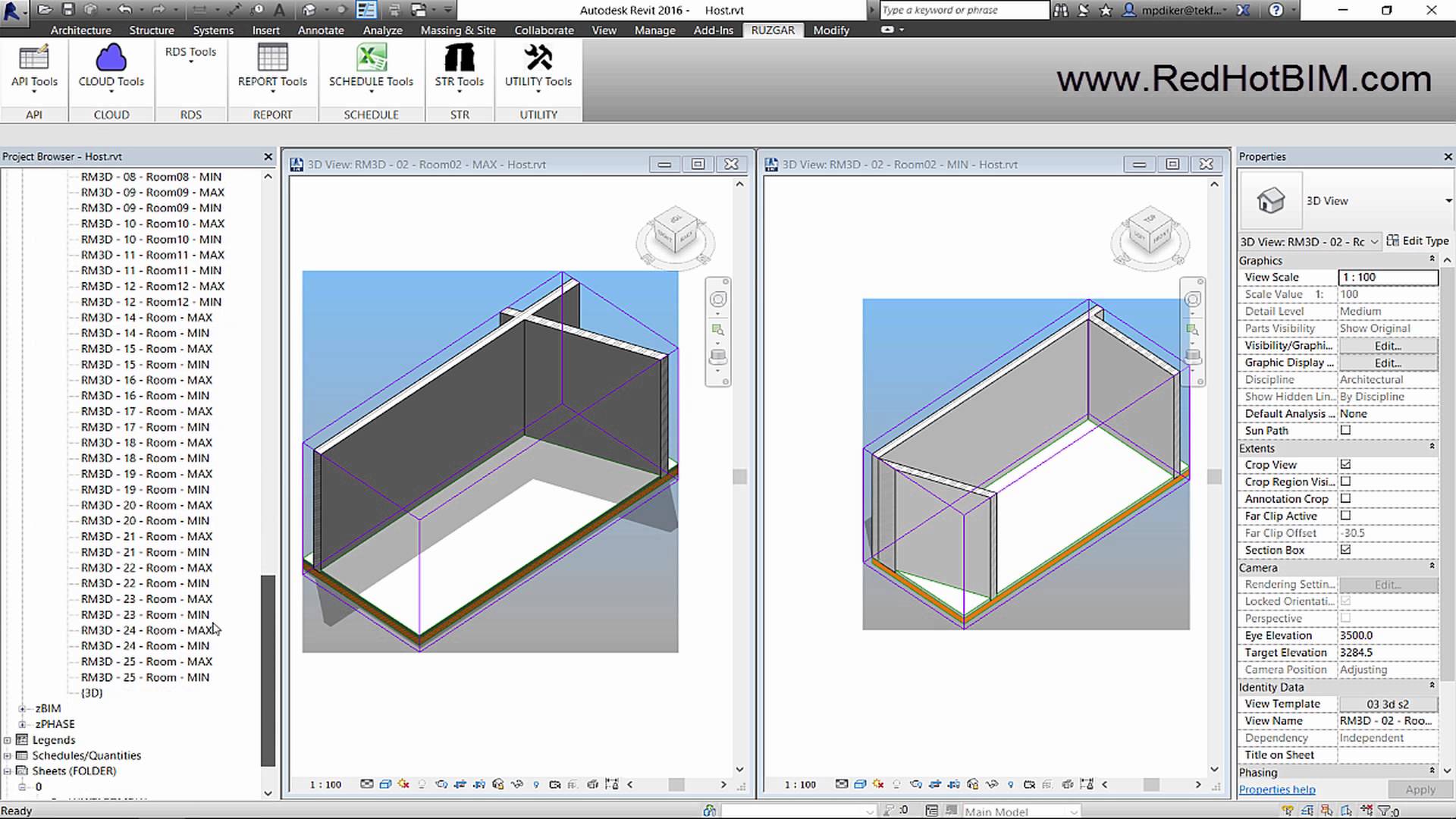The height and width of the screenshot is (819, 1456).
Task: Open CLOUD Tools ribbon button
Action: 111,68
